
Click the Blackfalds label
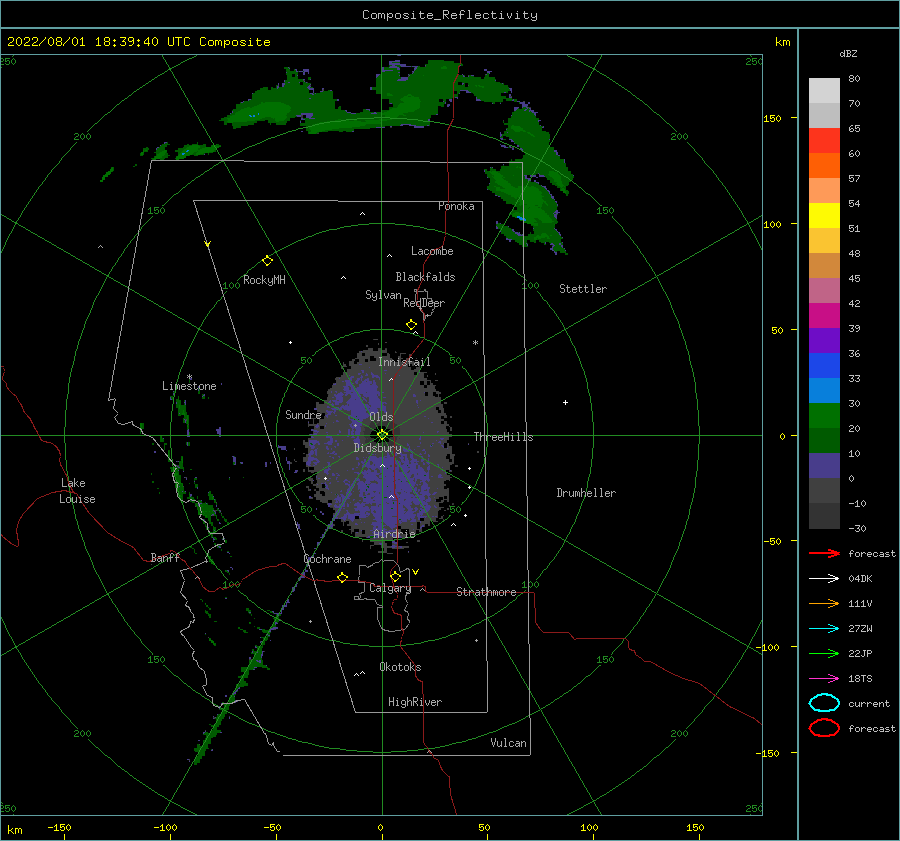point(425,277)
